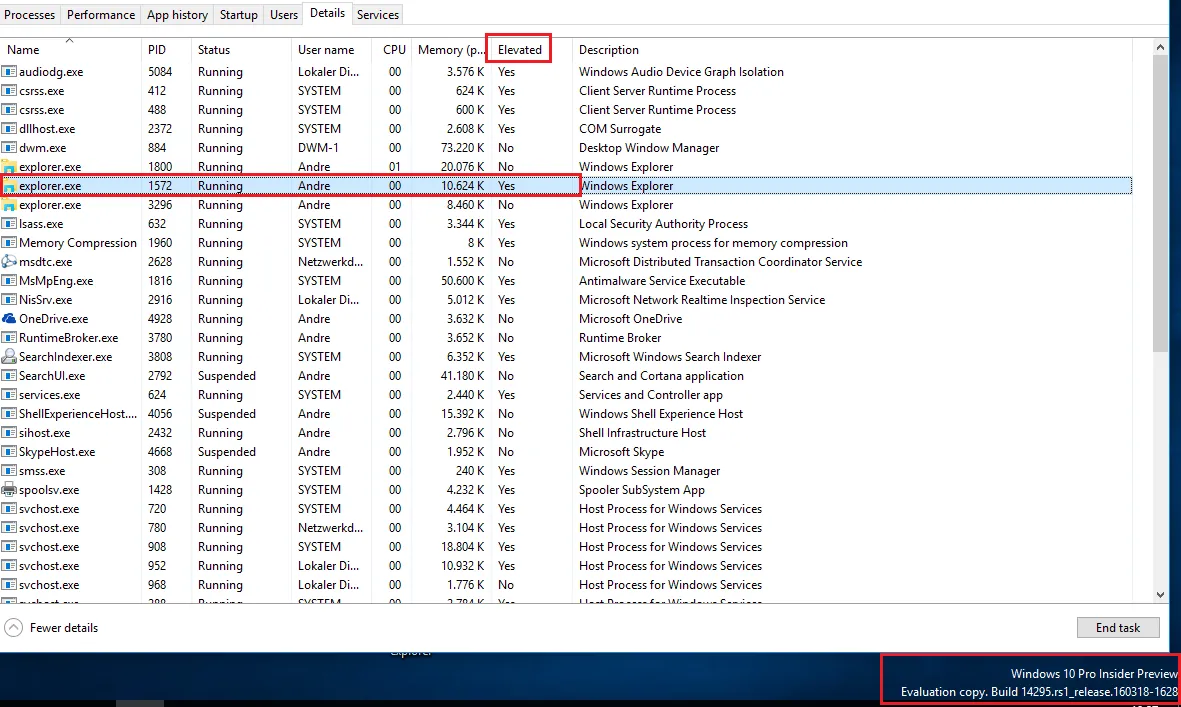Select the explorer.exe row with PID 1572
This screenshot has height=707, width=1181.
[x=566, y=185]
